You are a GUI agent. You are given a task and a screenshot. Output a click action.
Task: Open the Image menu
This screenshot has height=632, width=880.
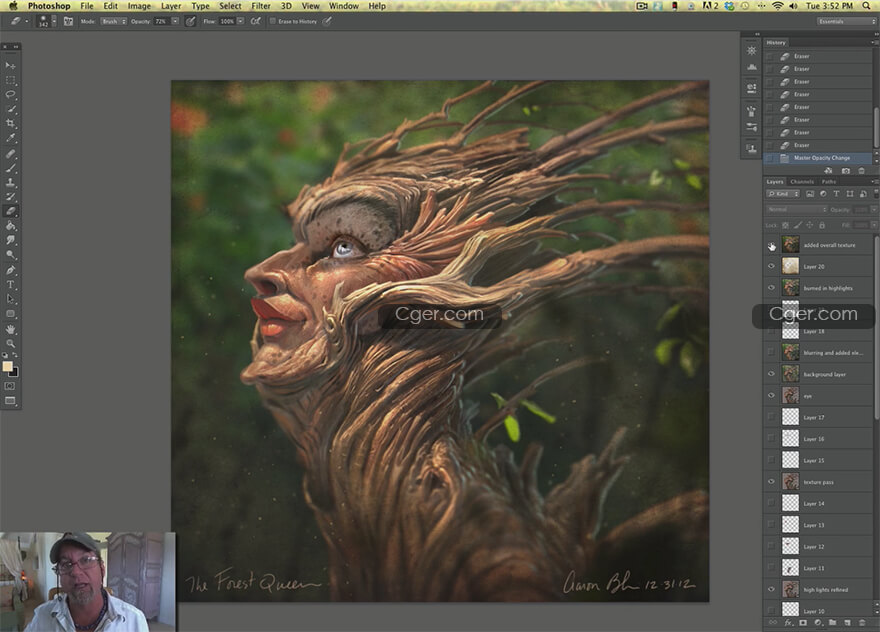point(139,6)
